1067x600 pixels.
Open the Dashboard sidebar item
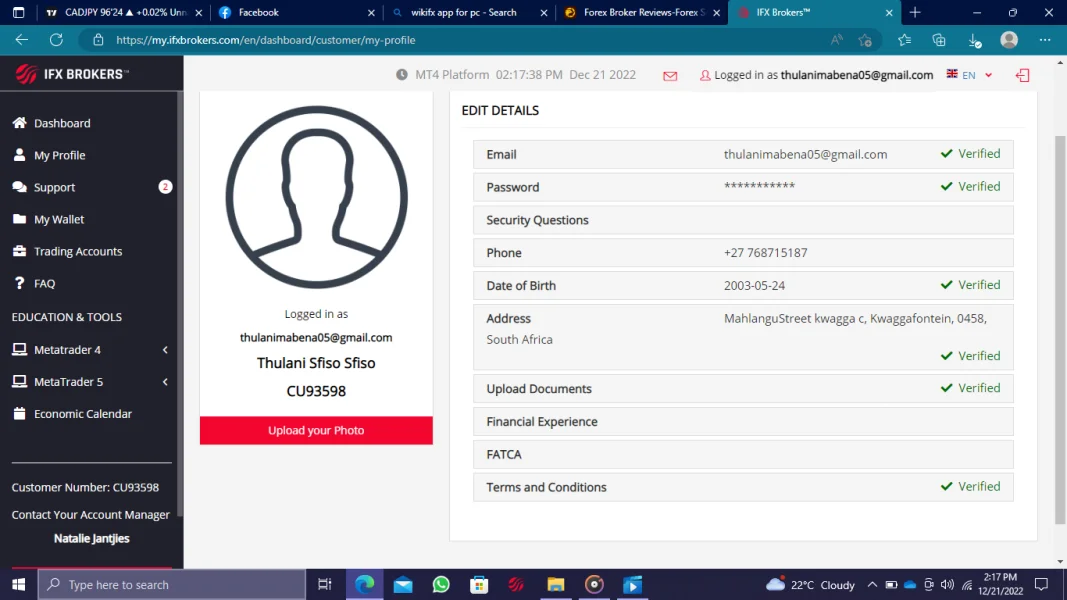[x=61, y=123]
